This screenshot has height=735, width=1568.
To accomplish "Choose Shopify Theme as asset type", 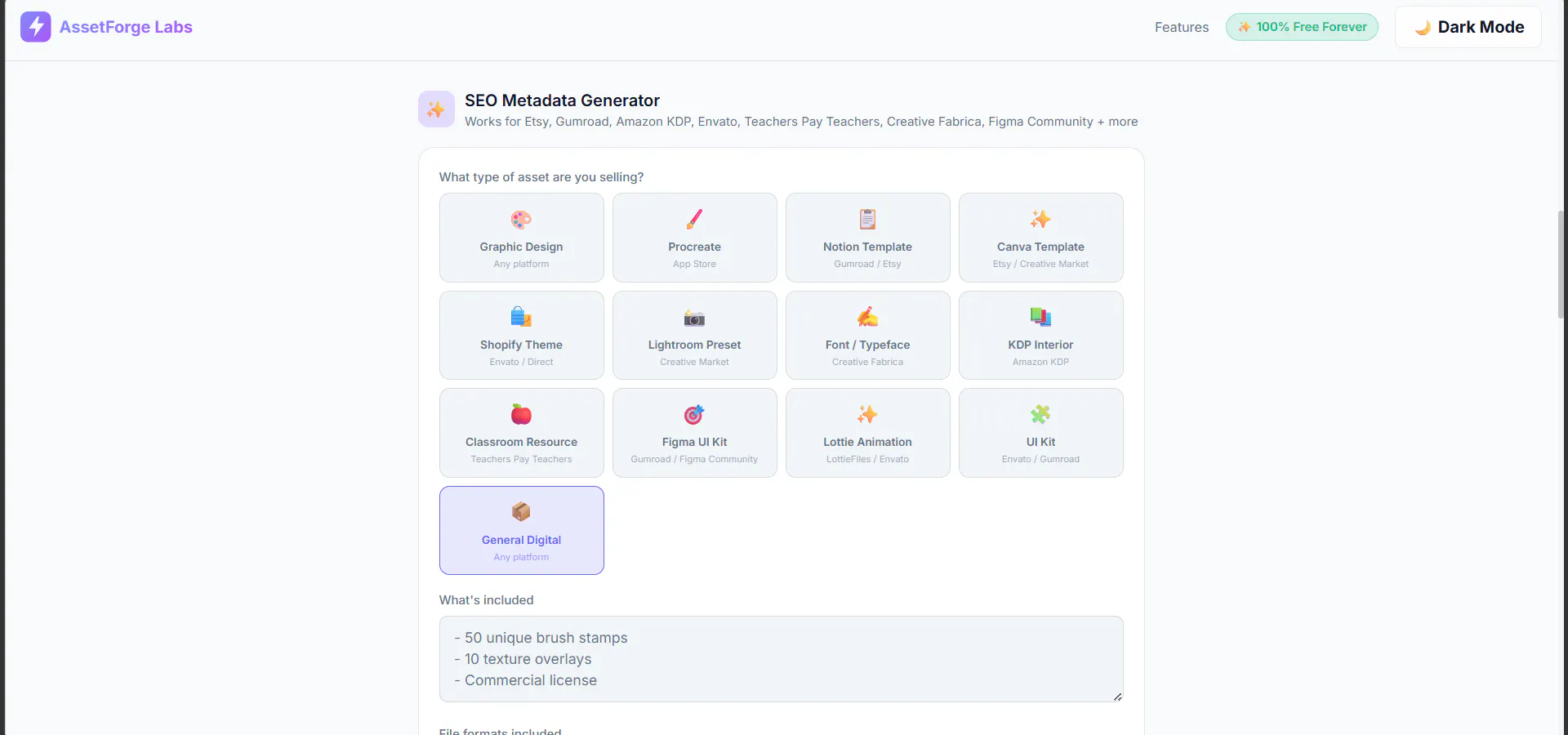I will (x=522, y=336).
